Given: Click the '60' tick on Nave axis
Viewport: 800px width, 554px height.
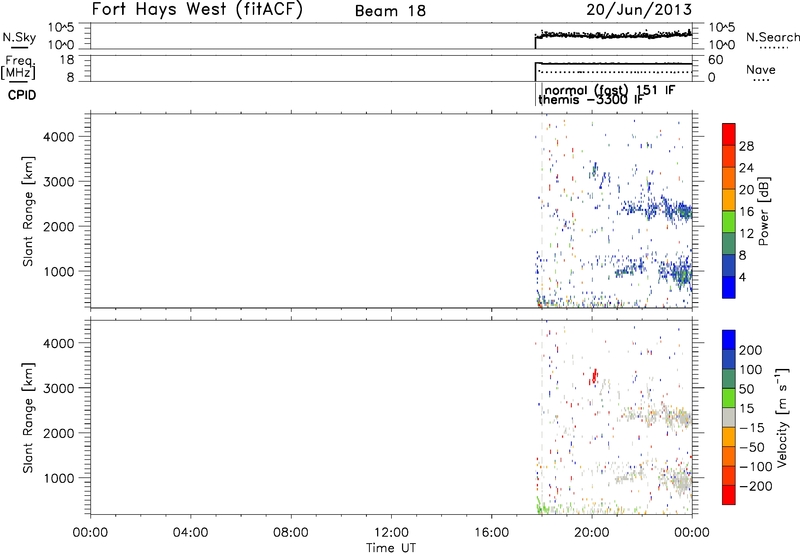Looking at the screenshot, I should [715, 60].
